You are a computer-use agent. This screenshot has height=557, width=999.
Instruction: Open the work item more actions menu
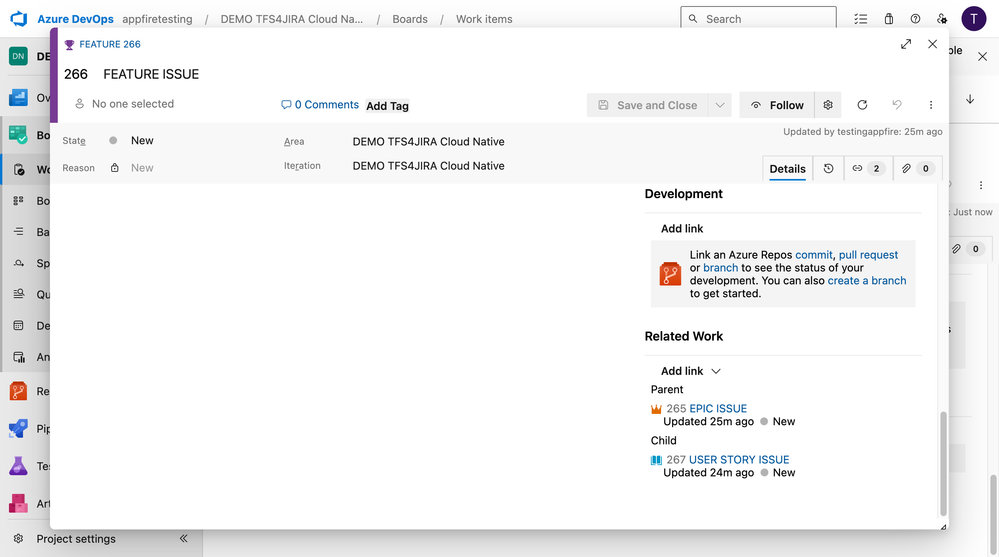931,105
